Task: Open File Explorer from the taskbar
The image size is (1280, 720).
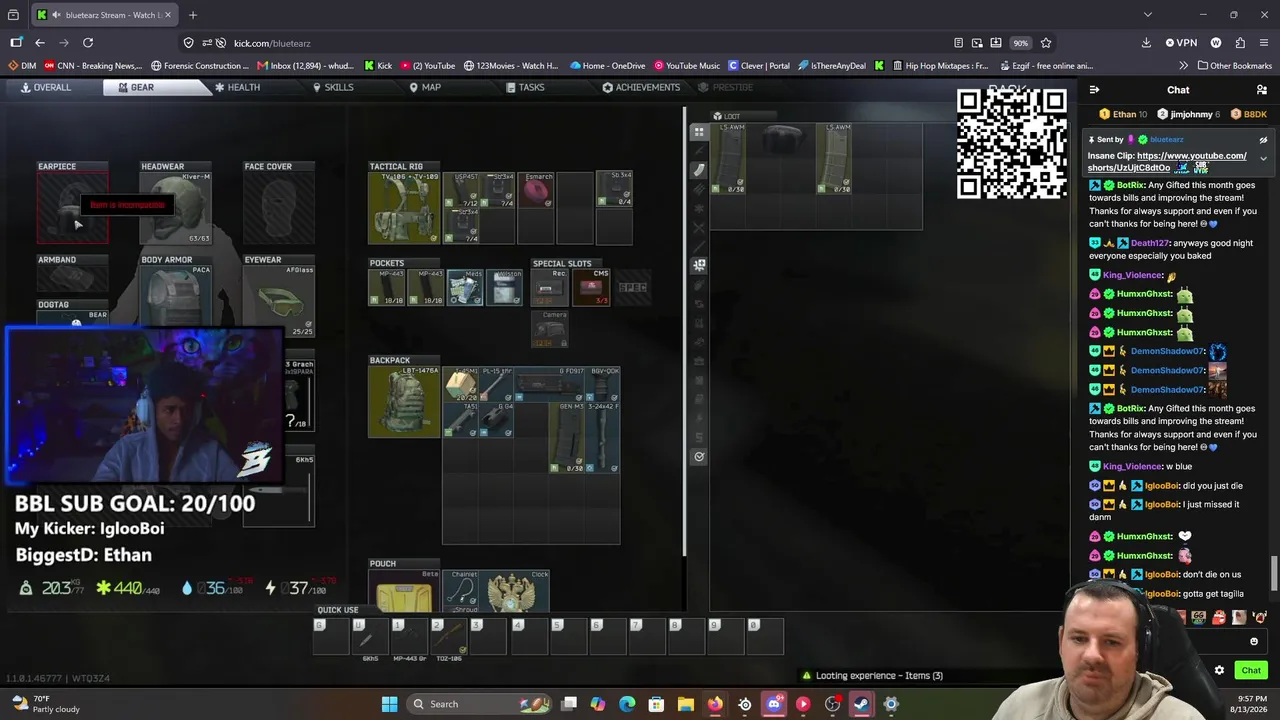Action: pyautogui.click(x=686, y=704)
